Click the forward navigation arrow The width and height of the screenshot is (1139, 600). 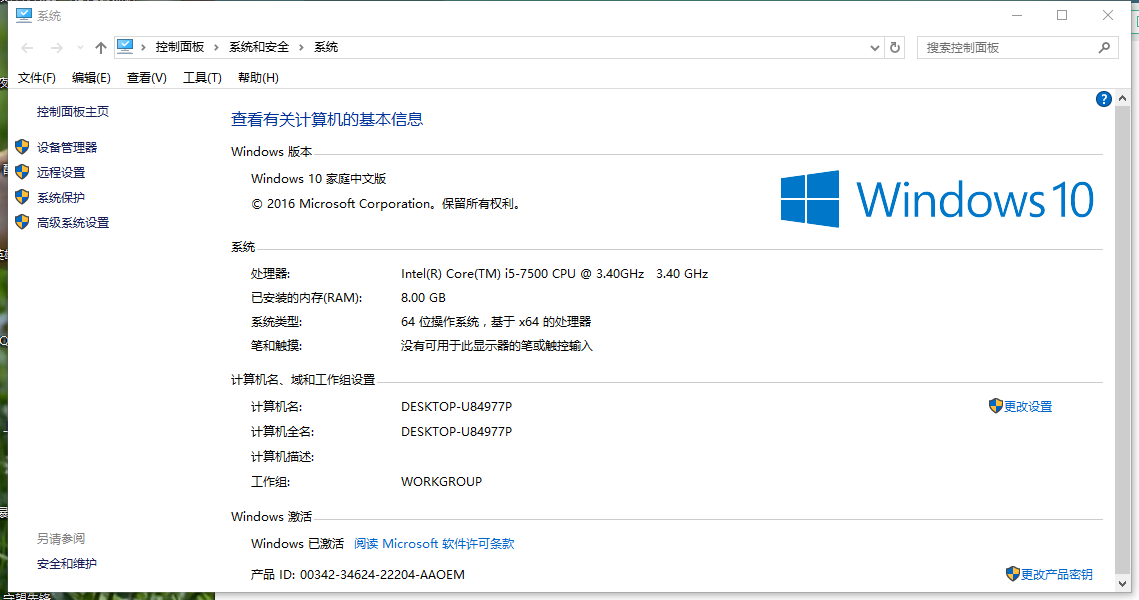(x=56, y=48)
